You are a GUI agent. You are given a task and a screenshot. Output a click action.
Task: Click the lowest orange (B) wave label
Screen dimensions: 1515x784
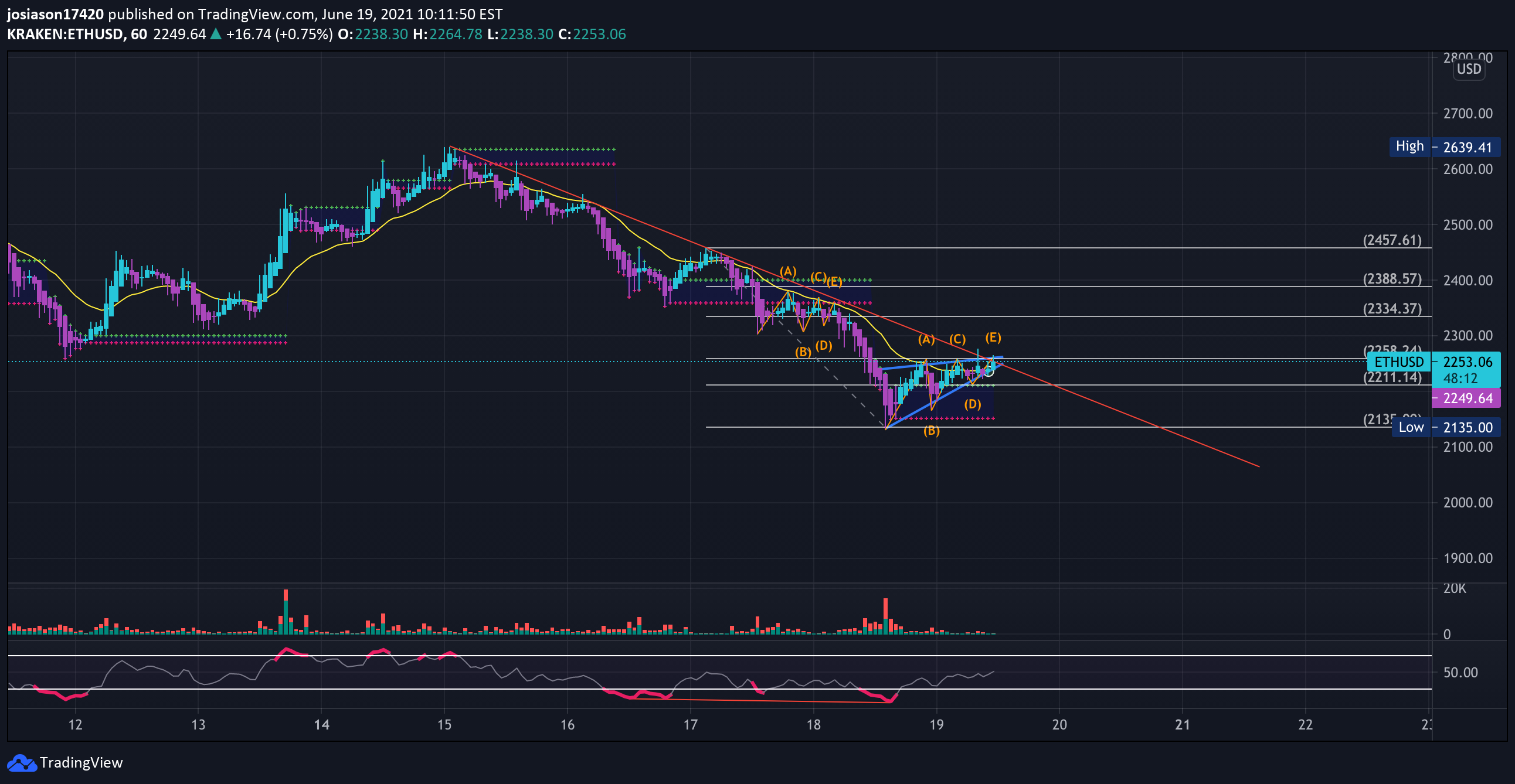pyautogui.click(x=932, y=431)
